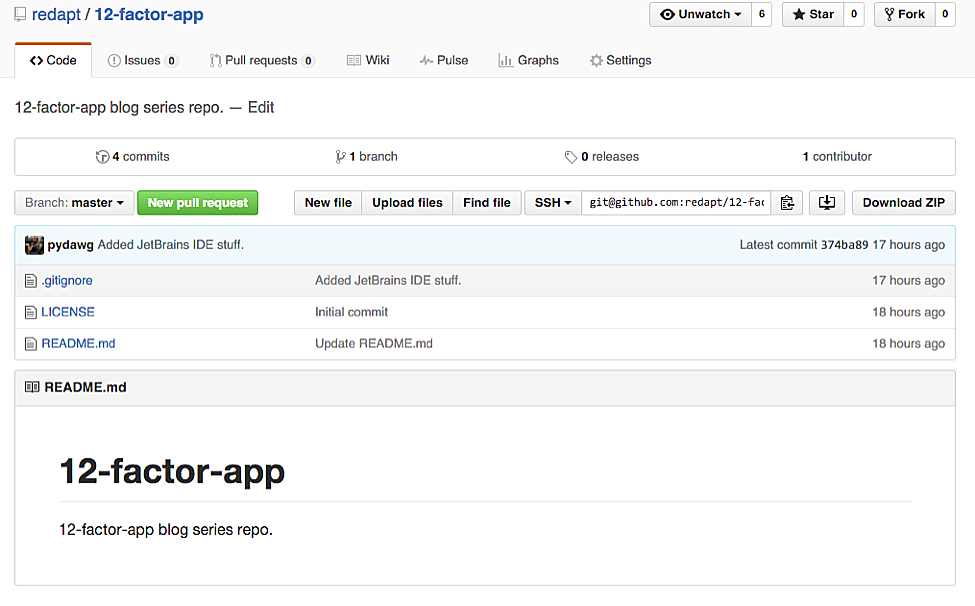Expand the SSH protocol dropdown
Viewport: 975px width, 606px height.
click(x=553, y=203)
